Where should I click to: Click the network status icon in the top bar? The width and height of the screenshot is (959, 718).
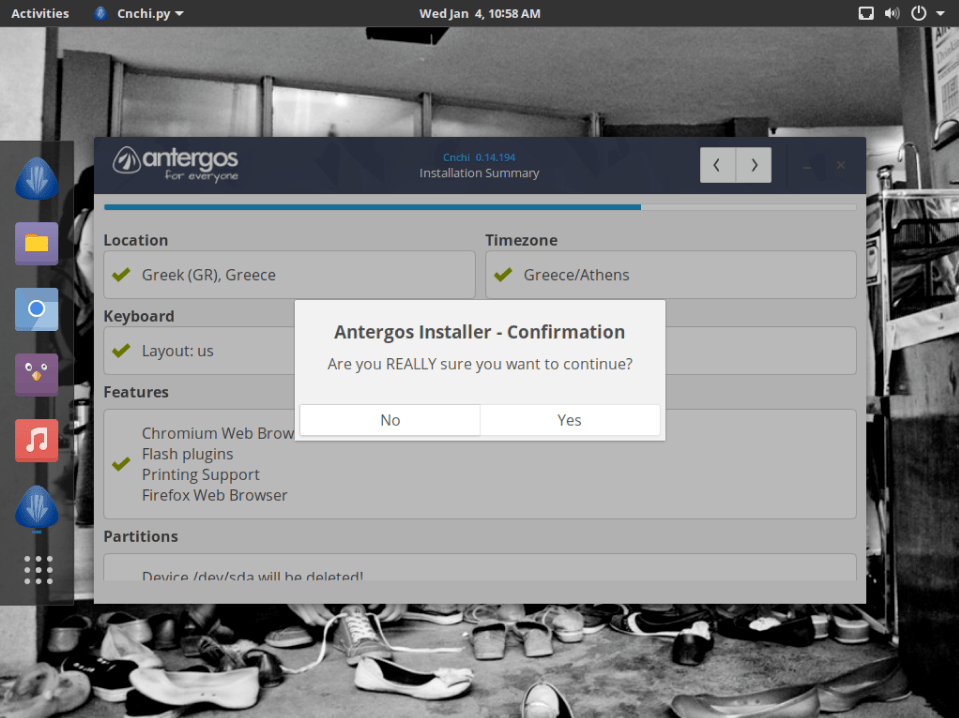point(866,13)
